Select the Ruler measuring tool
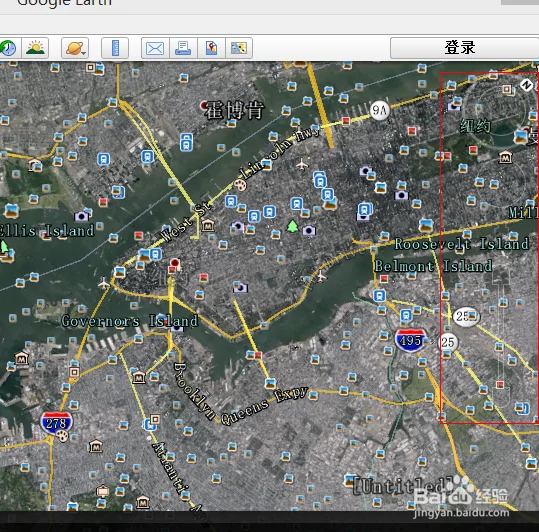This screenshot has width=539, height=532. (115, 48)
